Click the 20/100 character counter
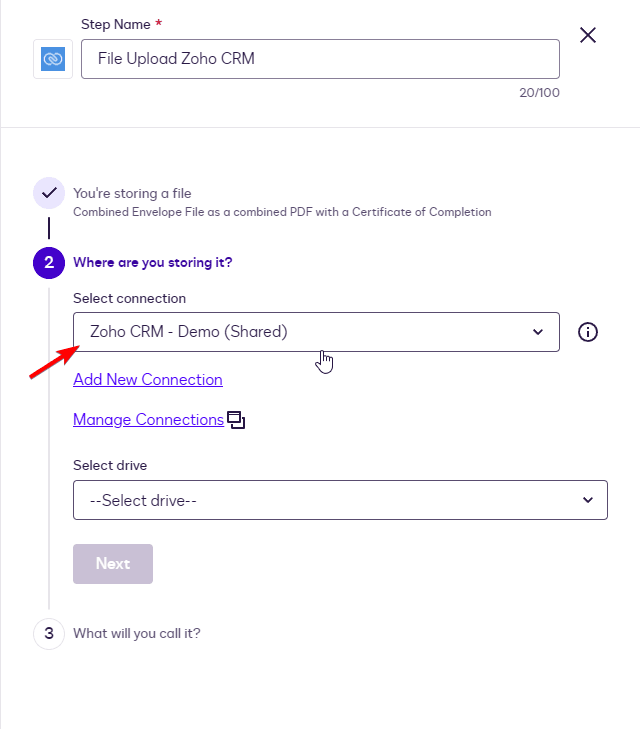Viewport: 640px width, 729px height. coord(542,92)
